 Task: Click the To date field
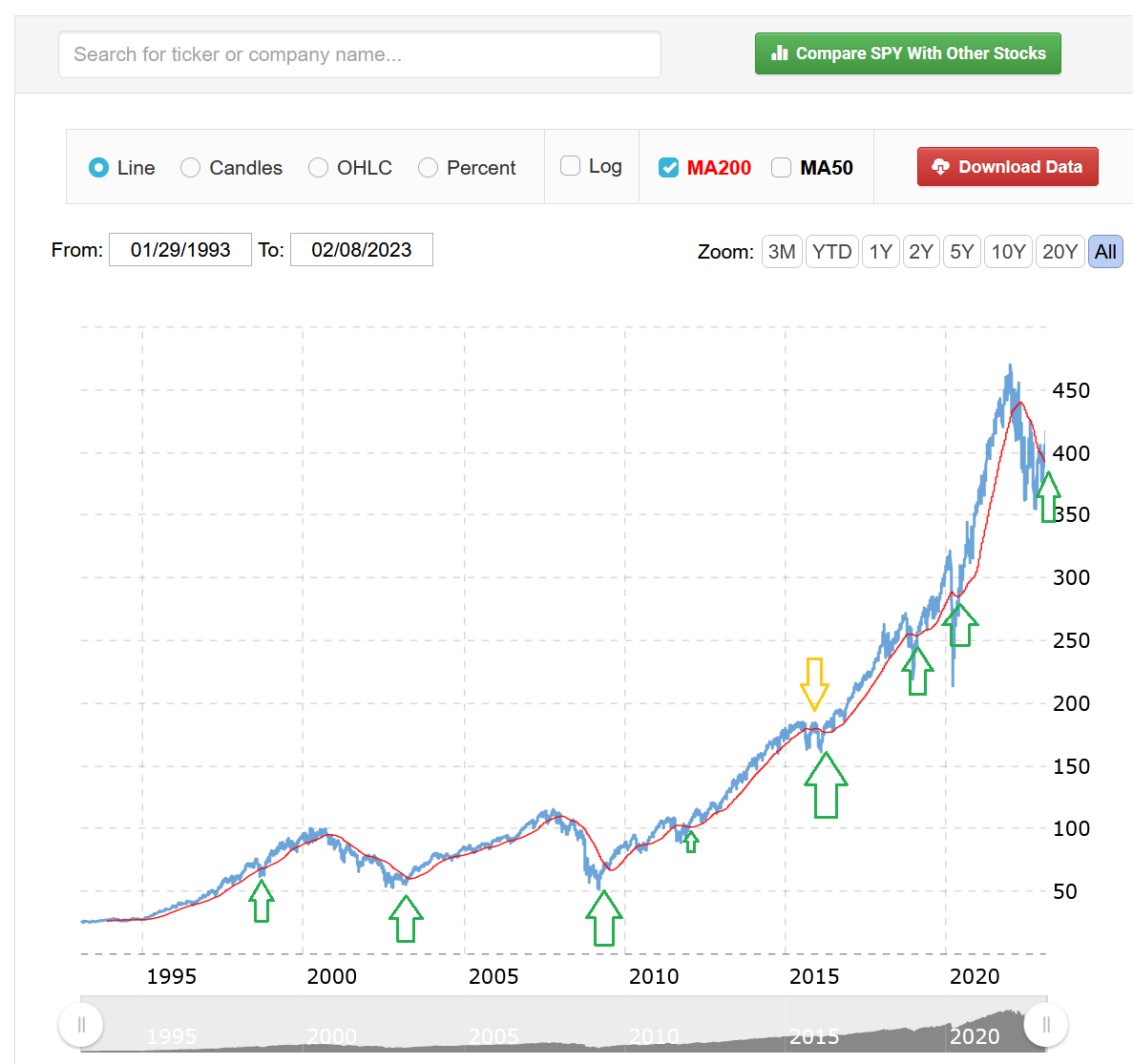(x=361, y=250)
